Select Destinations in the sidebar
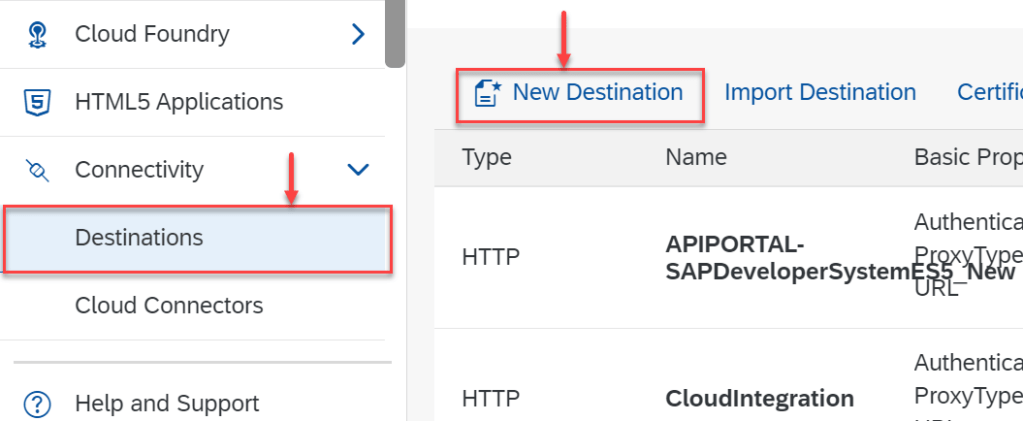1023x421 pixels. (139, 238)
